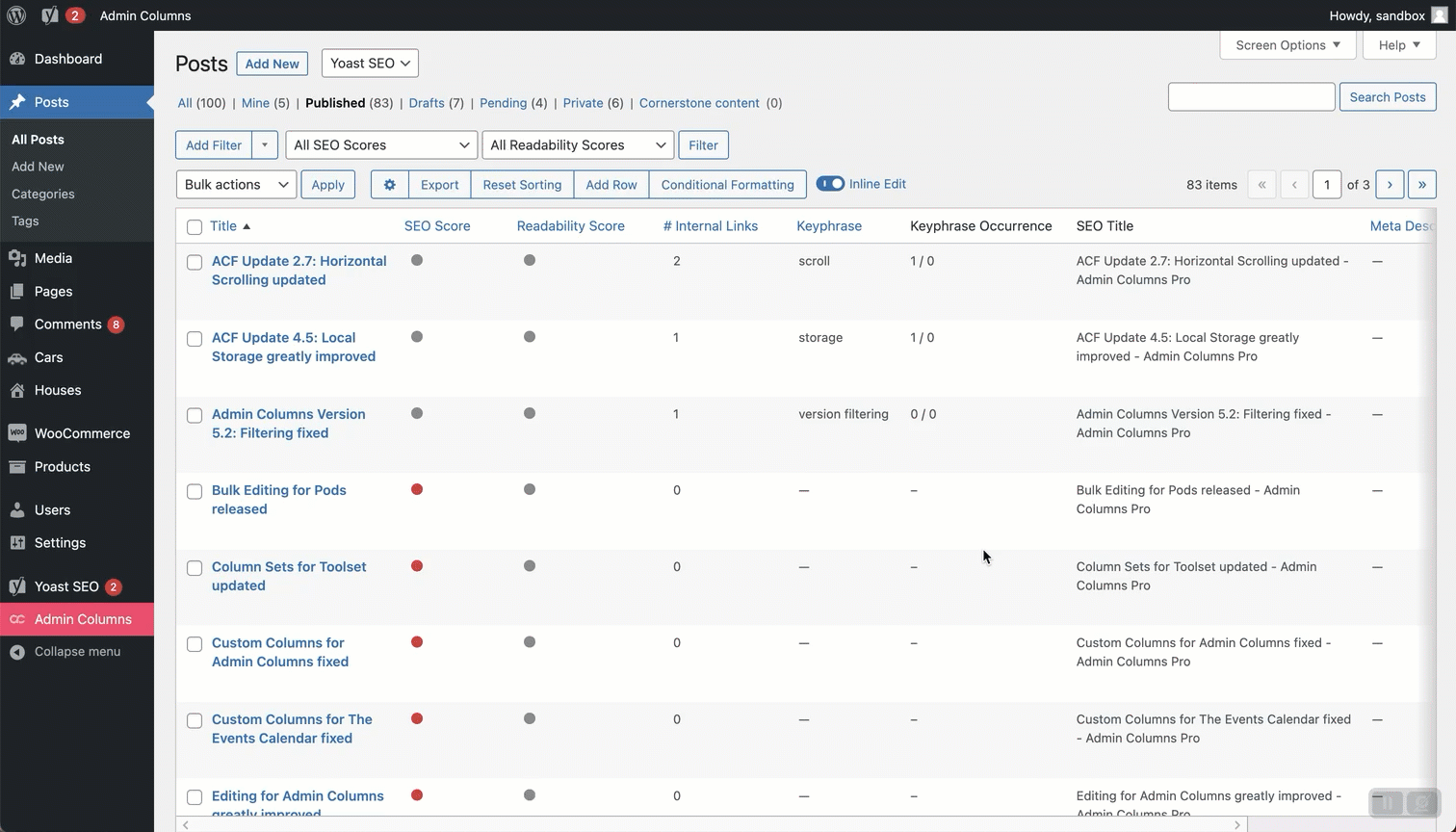This screenshot has width=1456, height=832.
Task: Collapse the admin sidebar menu
Action: pos(77,652)
